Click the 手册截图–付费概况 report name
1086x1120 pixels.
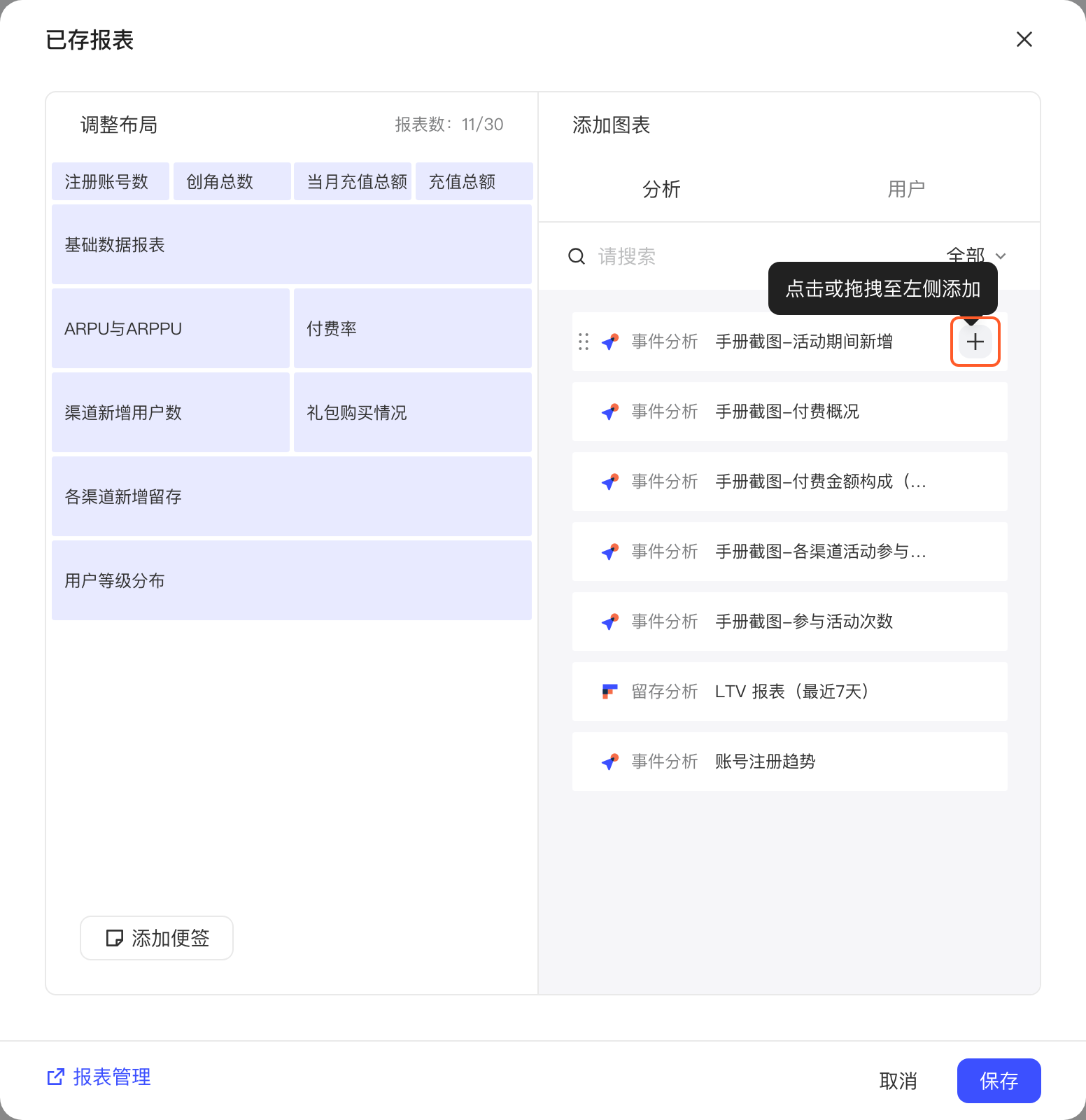tap(787, 412)
